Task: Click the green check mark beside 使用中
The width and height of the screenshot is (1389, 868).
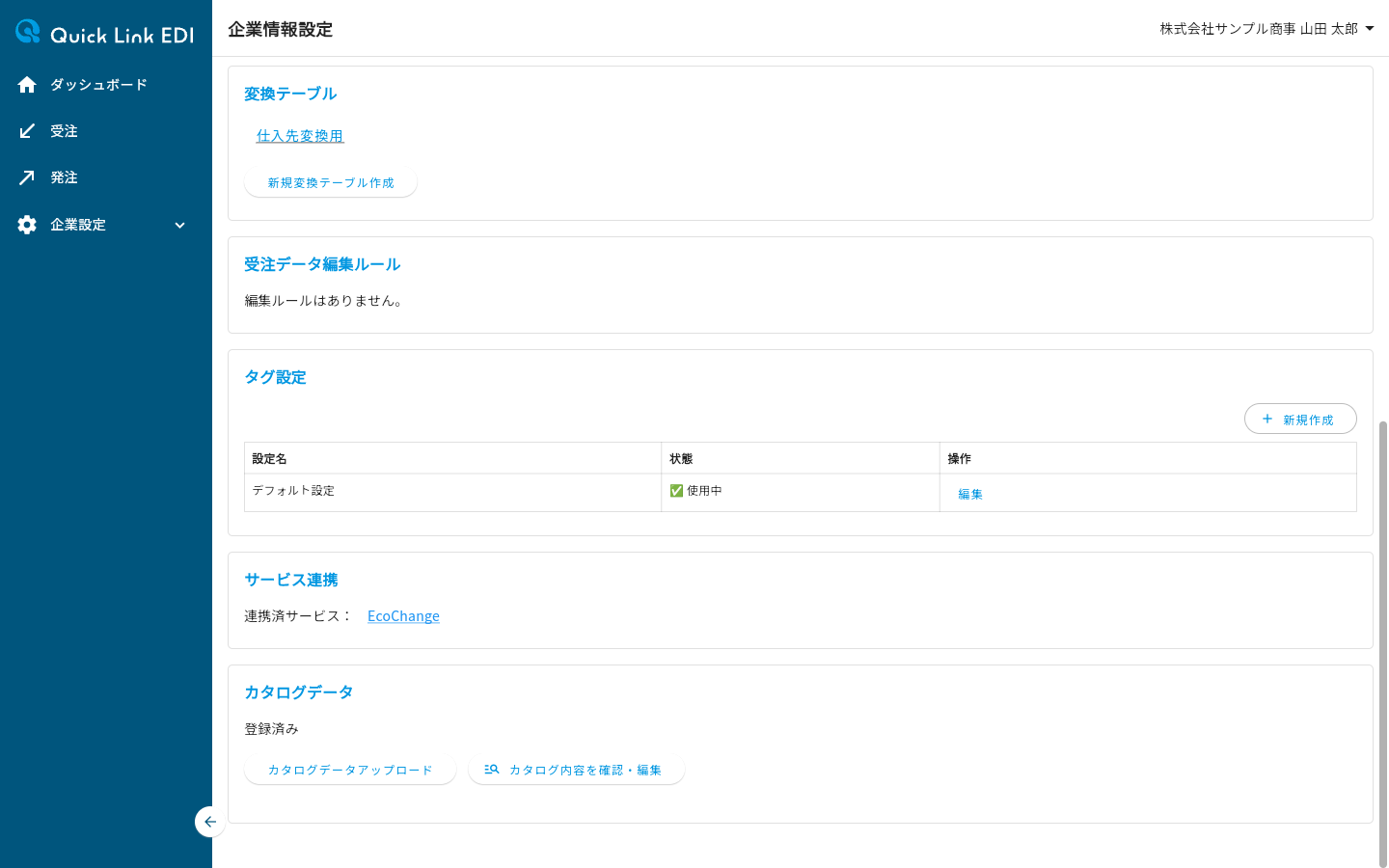Action: click(x=676, y=491)
